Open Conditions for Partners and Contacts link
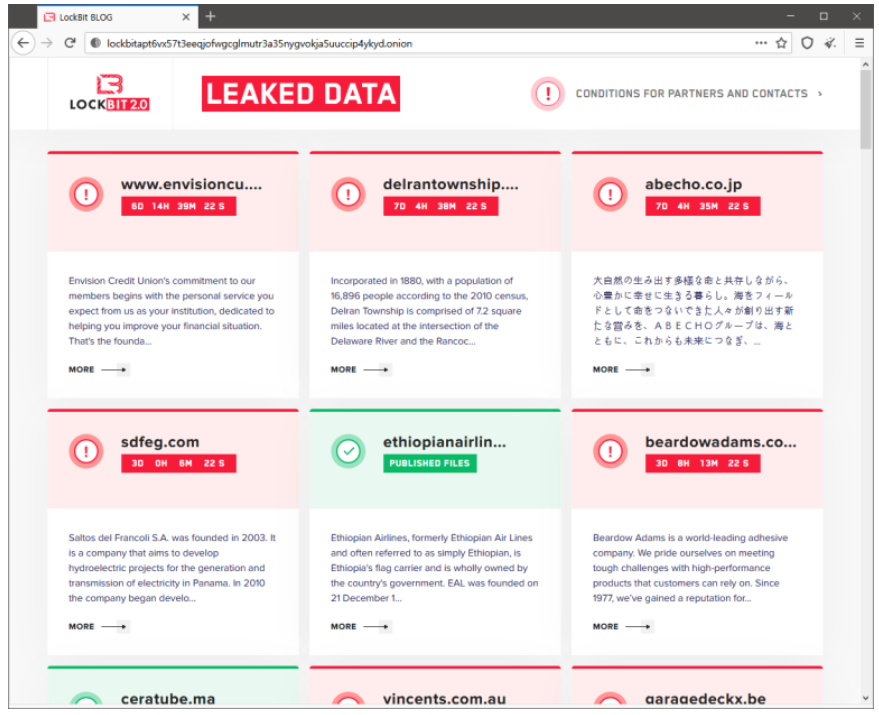Viewport: 879px width, 715px height. click(x=692, y=94)
